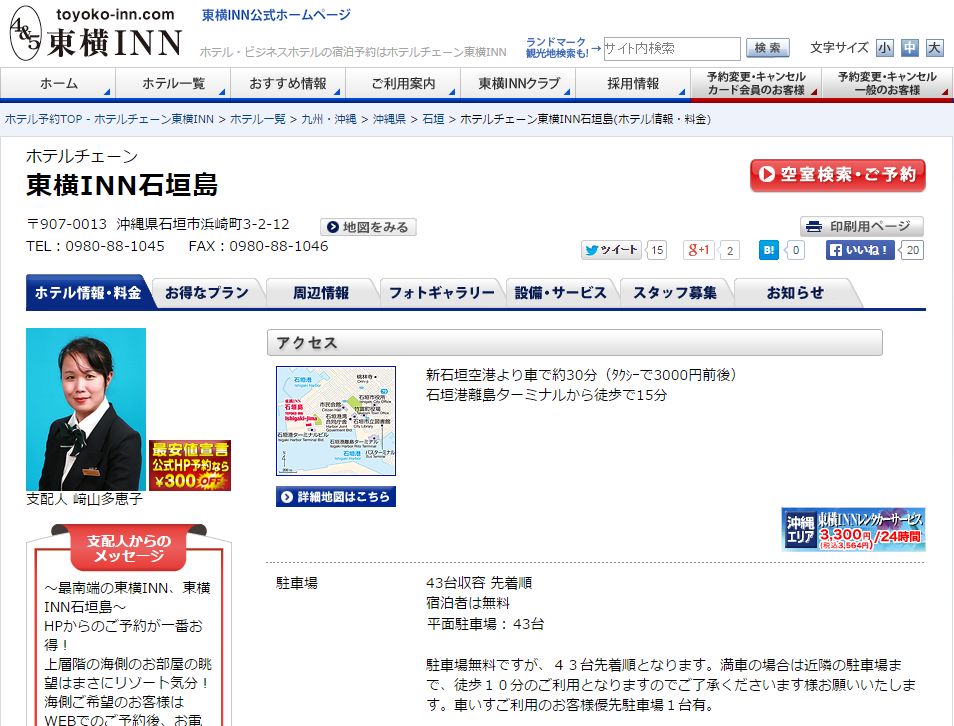954x726 pixels.
Task: Select medium font size 中
Action: [x=910, y=47]
